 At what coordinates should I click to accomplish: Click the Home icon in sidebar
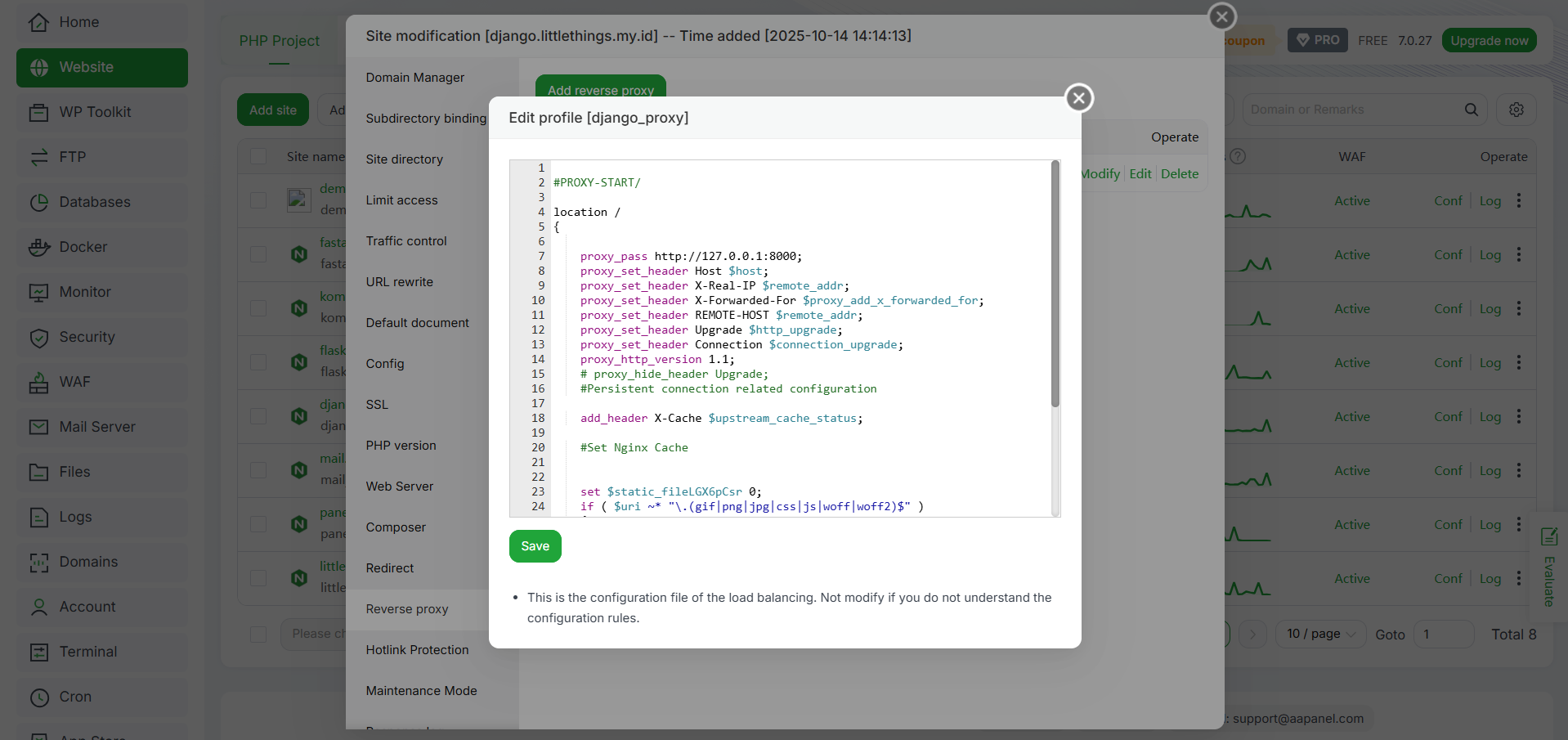[38, 22]
